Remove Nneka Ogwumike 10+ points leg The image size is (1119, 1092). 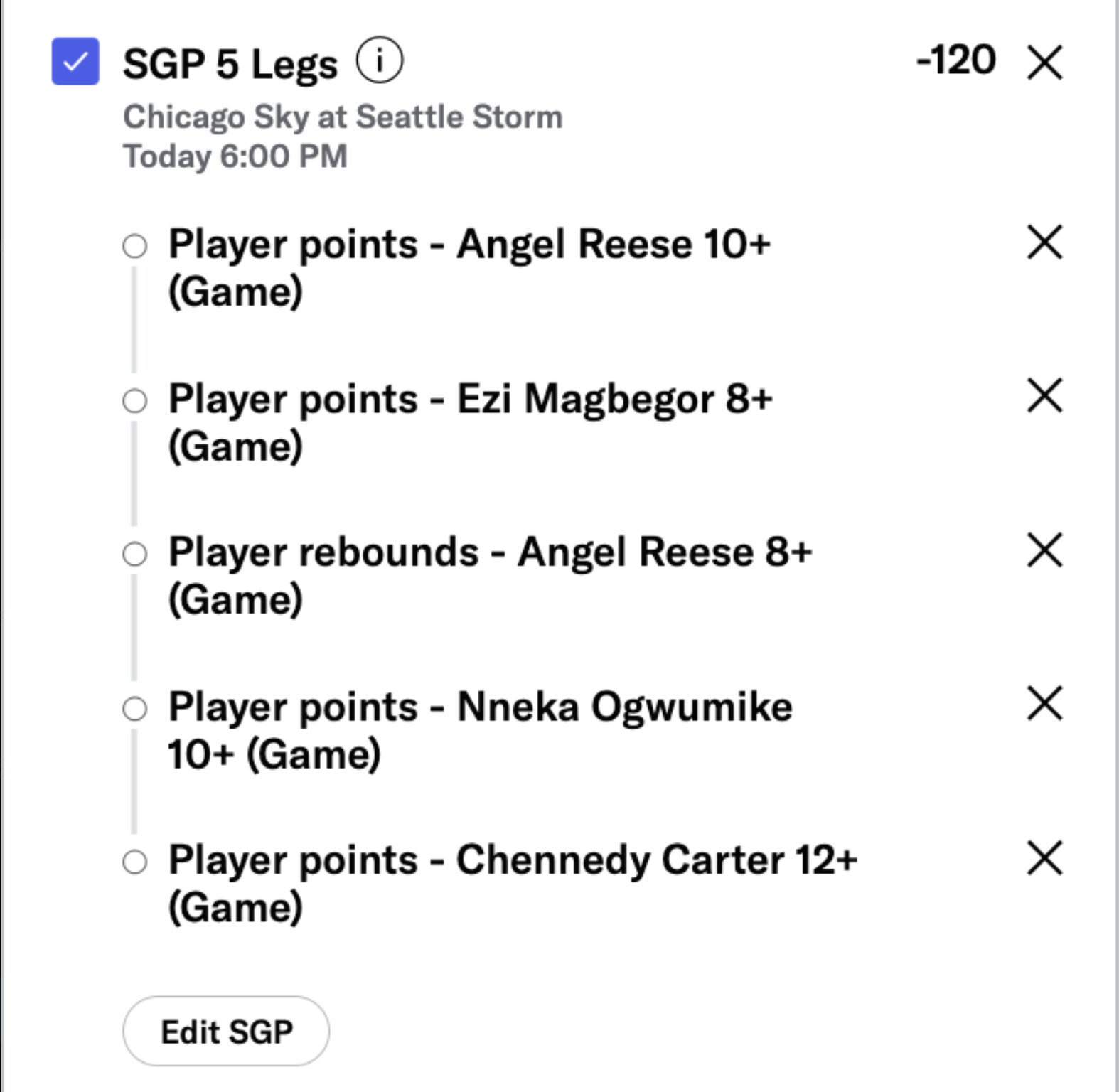click(1044, 704)
